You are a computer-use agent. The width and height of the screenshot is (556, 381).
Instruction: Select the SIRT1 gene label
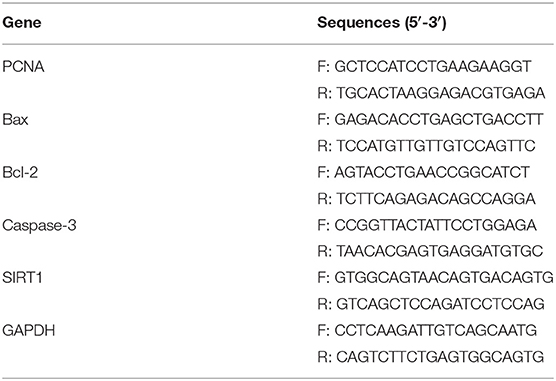click(x=22, y=277)
